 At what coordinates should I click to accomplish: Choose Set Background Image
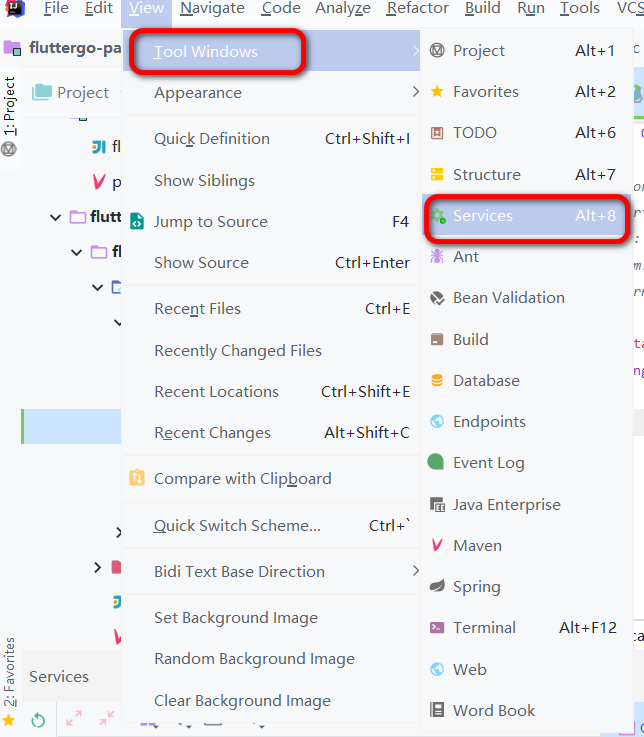pos(272,618)
